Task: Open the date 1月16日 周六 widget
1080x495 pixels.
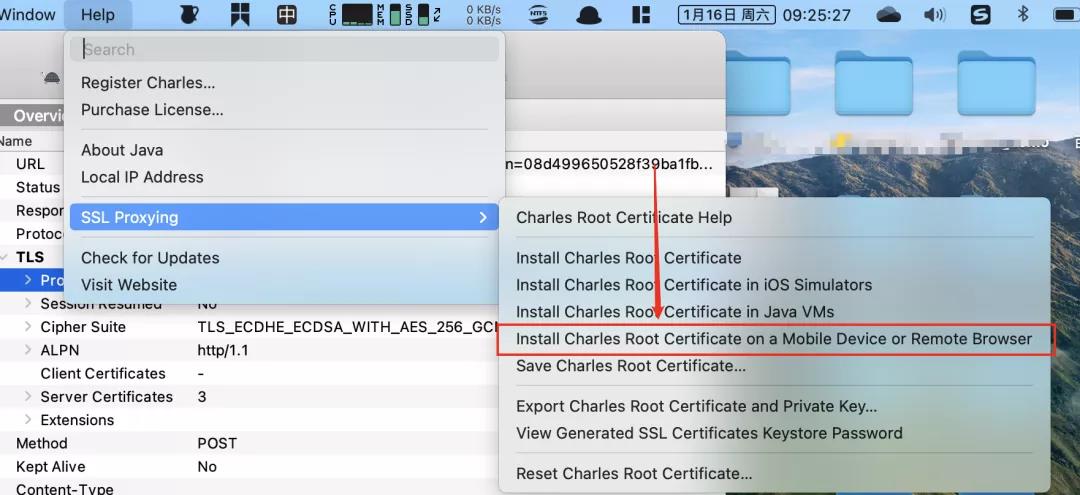Action: coord(727,14)
